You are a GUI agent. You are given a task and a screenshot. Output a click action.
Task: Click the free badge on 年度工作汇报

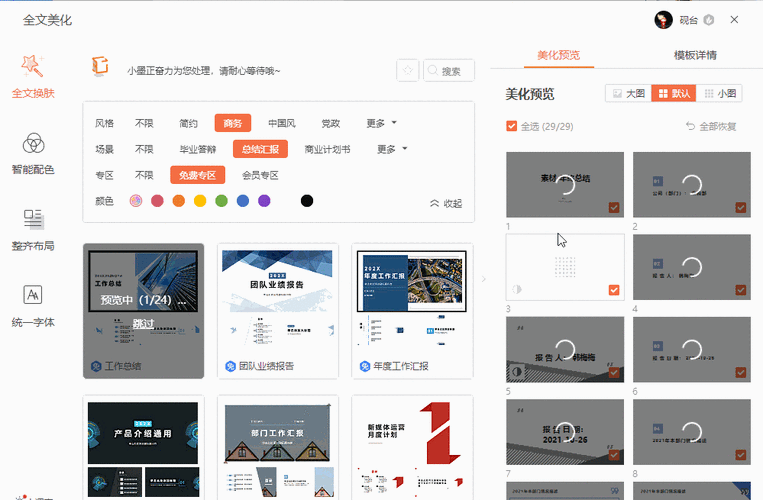[365, 366]
